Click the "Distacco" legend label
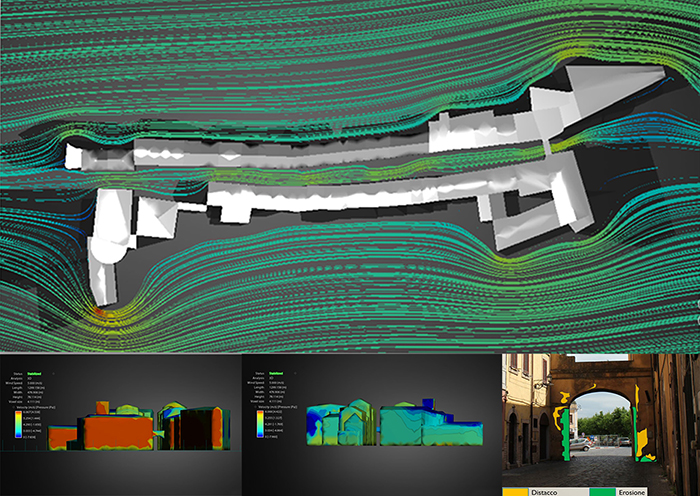700x496 pixels. point(544,492)
